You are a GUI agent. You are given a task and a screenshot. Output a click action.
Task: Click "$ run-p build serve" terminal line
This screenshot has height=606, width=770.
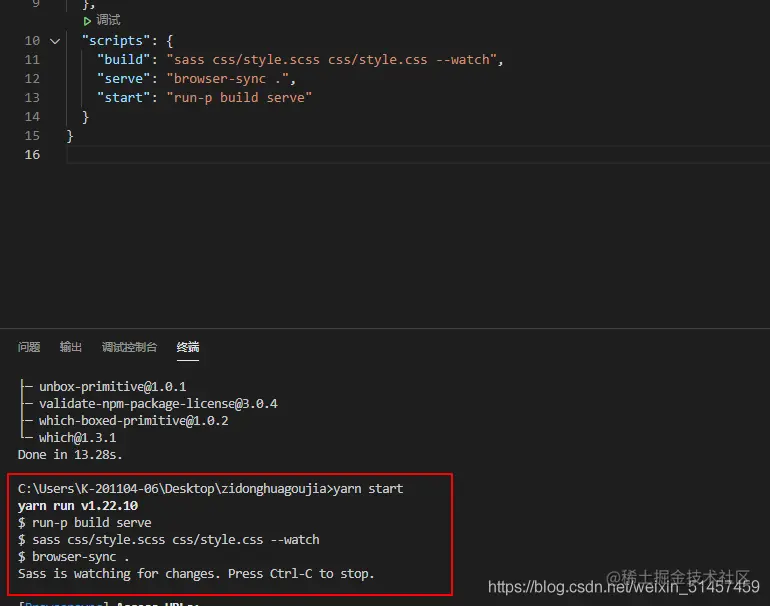[84, 523]
